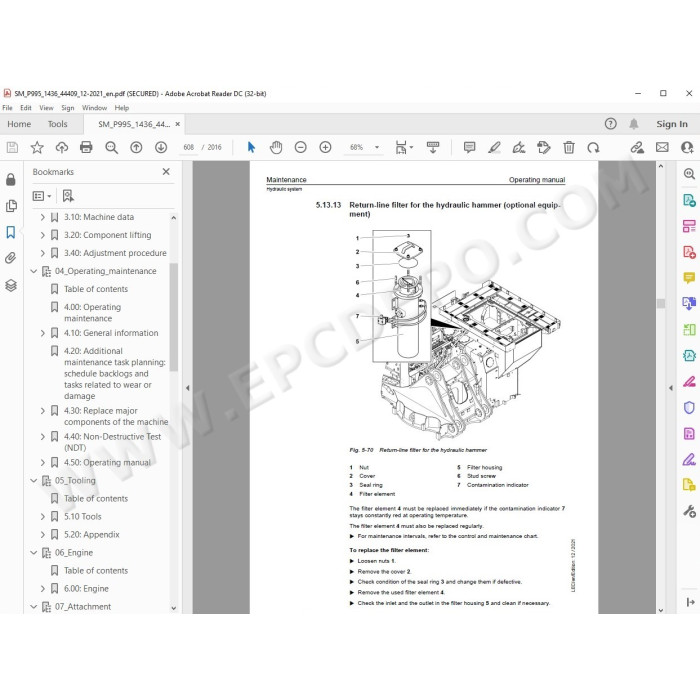Open the Help question mark

611,124
